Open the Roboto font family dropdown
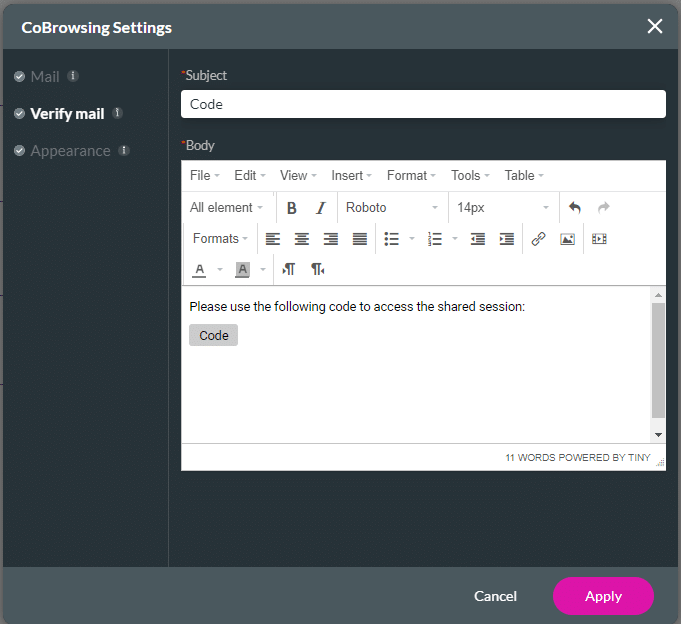This screenshot has width=681, height=624. 392,208
